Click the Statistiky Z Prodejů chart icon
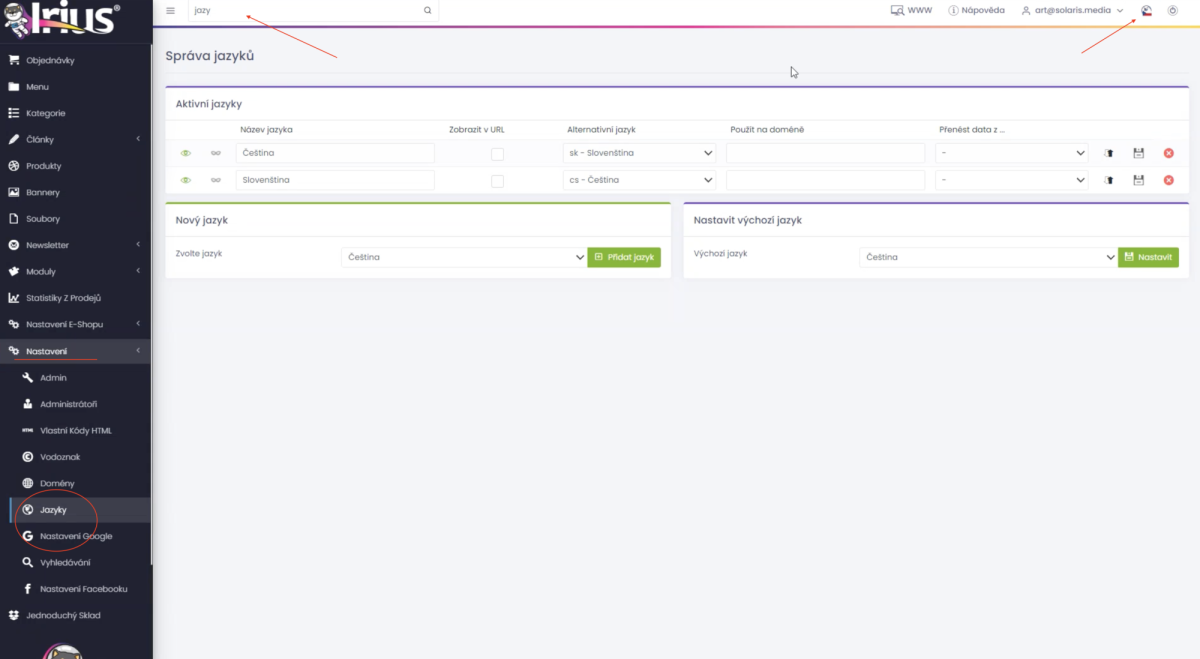This screenshot has height=659, width=1200. coord(14,298)
